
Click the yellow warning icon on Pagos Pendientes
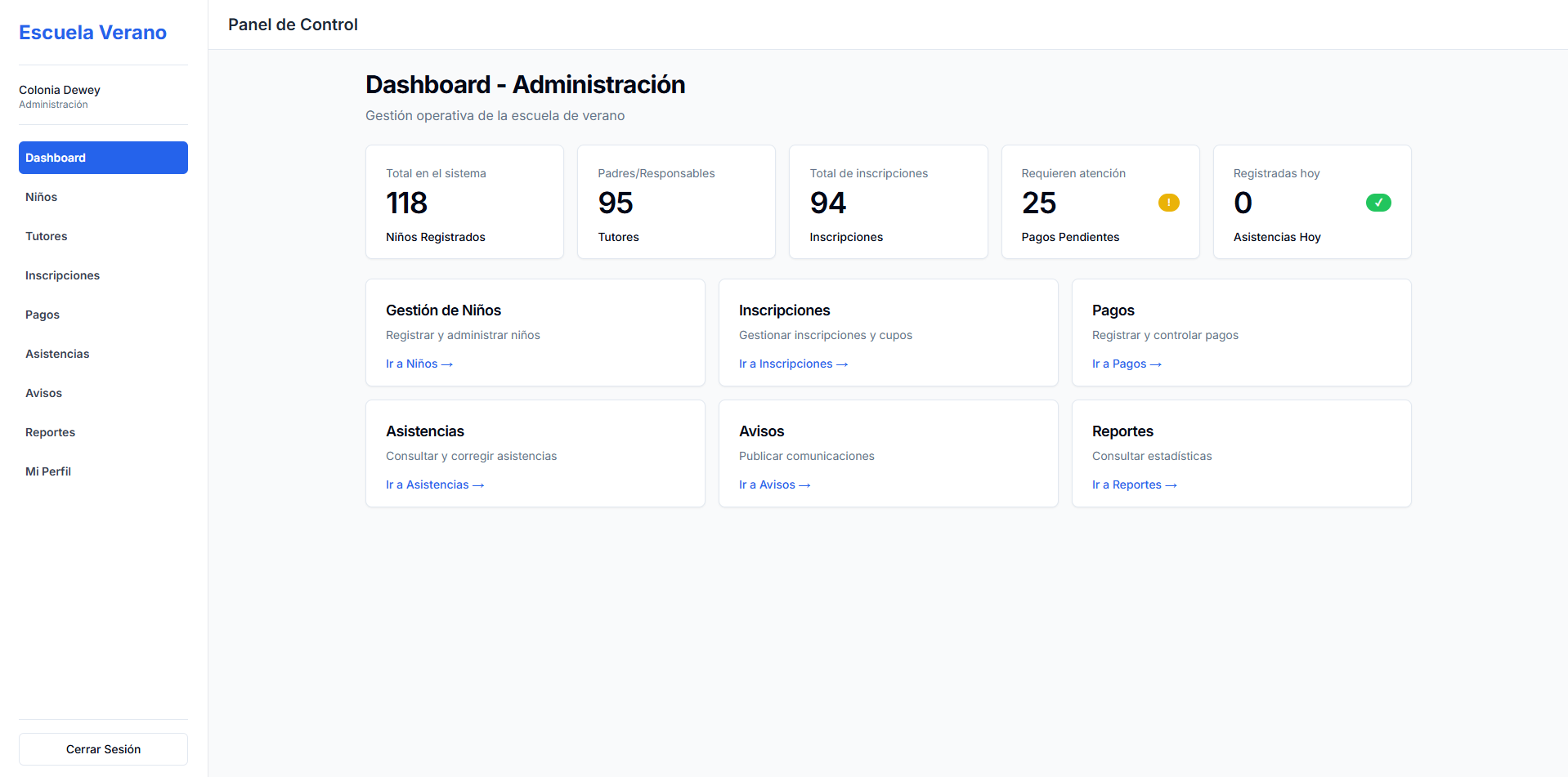point(1168,203)
